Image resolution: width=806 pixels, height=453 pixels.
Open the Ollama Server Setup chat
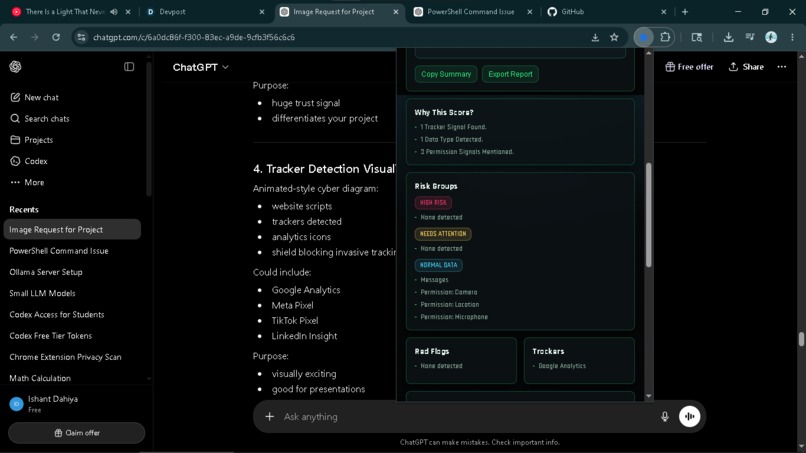pos(71,272)
